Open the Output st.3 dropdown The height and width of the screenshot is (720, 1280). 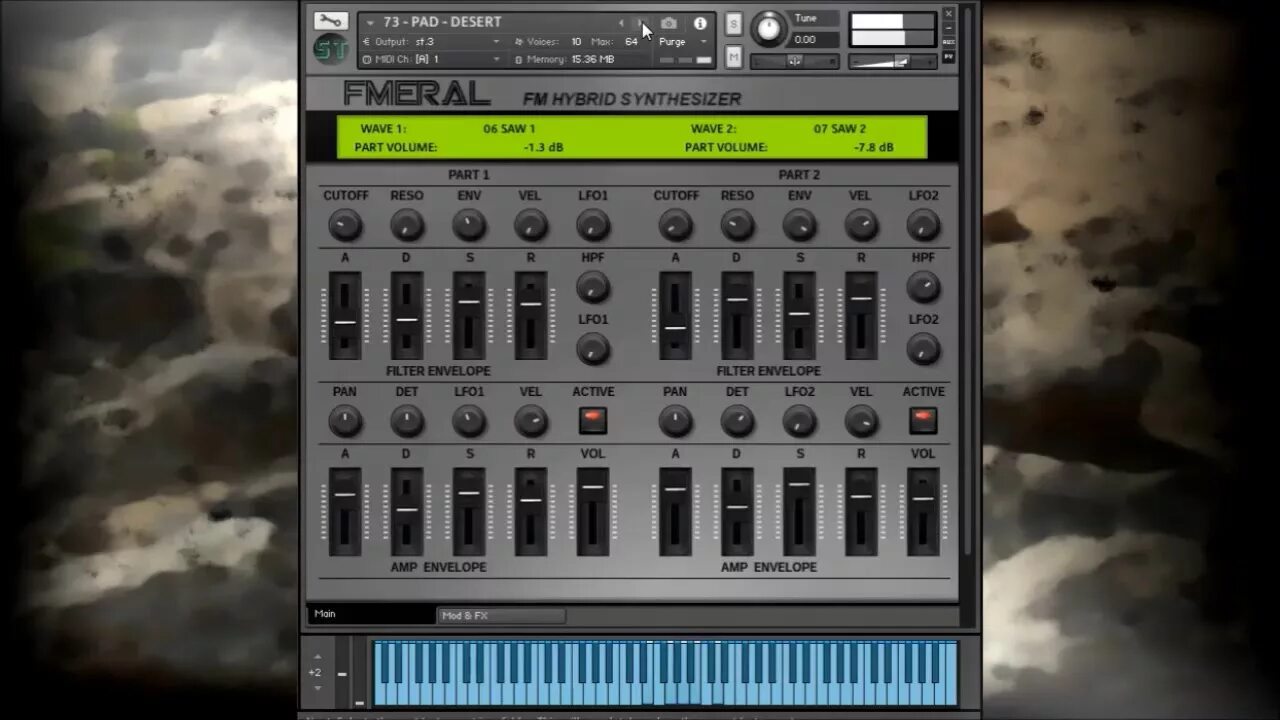432,42
